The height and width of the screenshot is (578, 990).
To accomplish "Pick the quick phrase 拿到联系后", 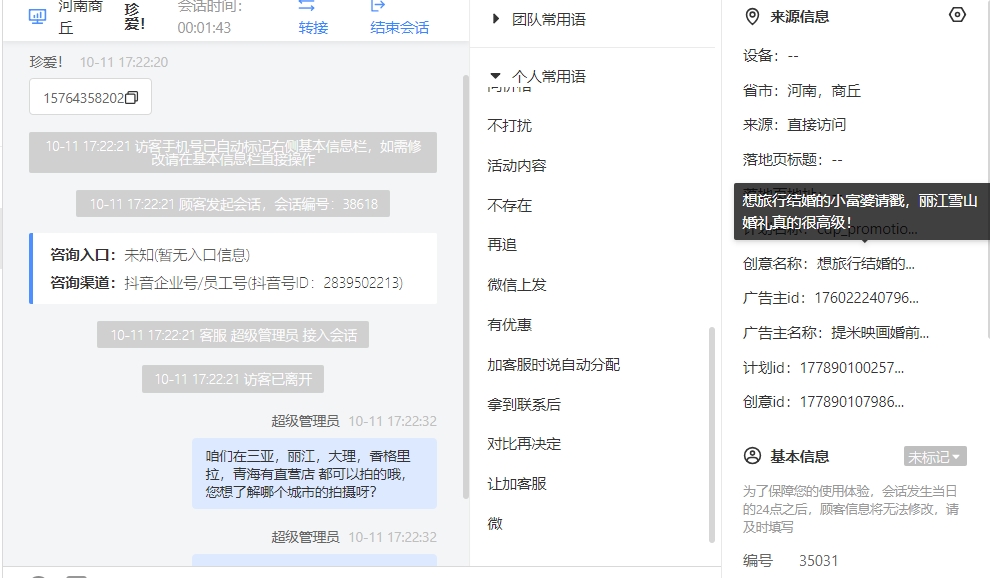I will click(x=524, y=404).
